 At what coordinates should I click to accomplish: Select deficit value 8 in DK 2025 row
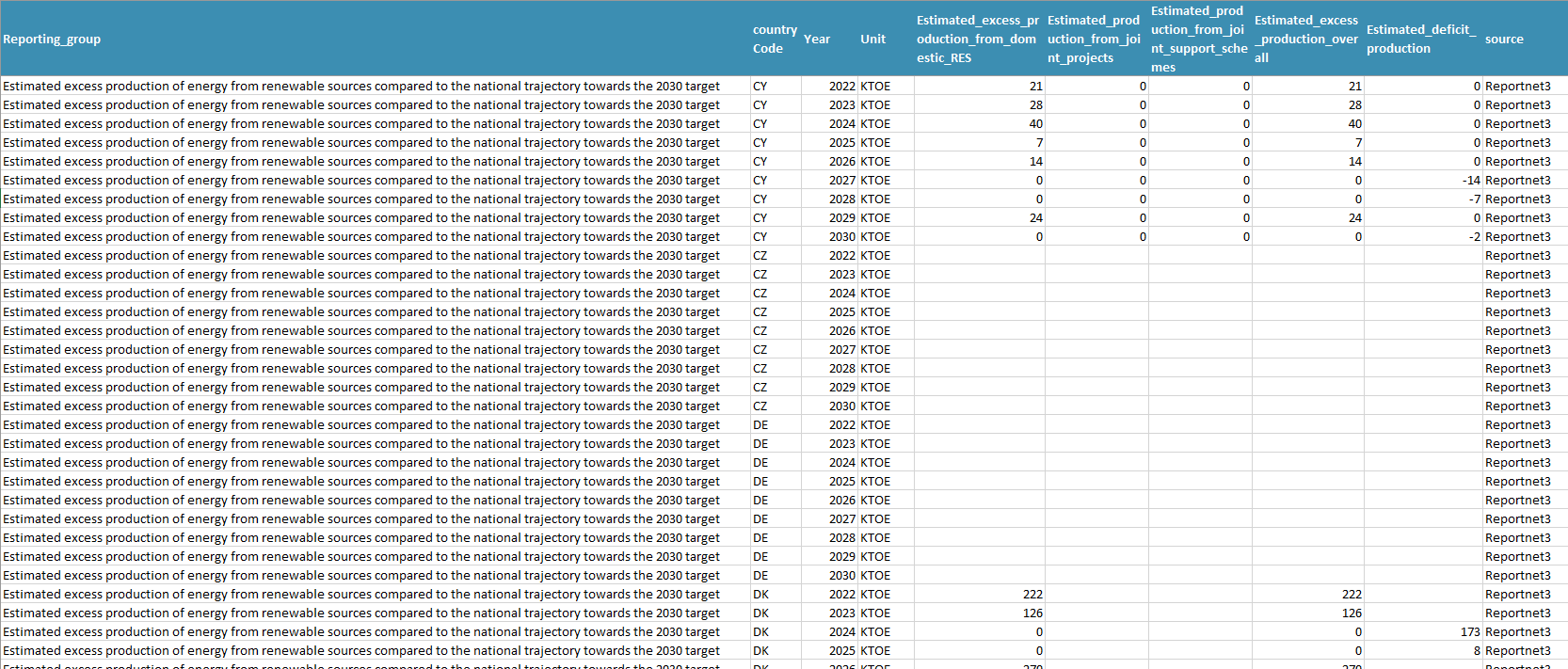tap(1477, 650)
